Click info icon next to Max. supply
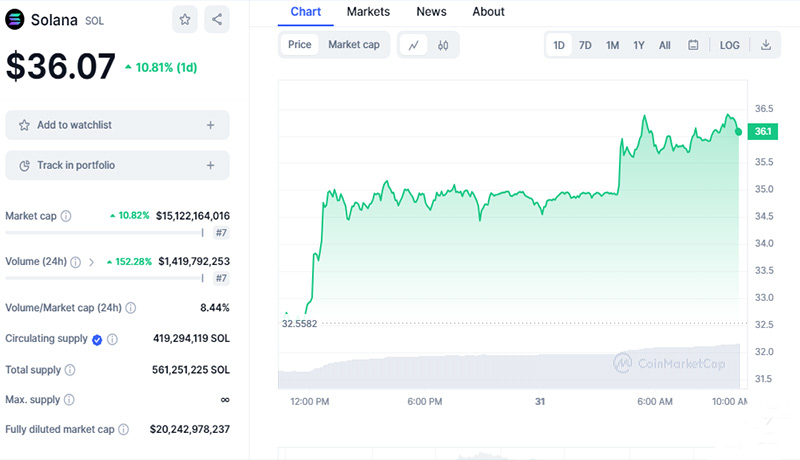Screen dimensions: 800x460 click(x=69, y=400)
